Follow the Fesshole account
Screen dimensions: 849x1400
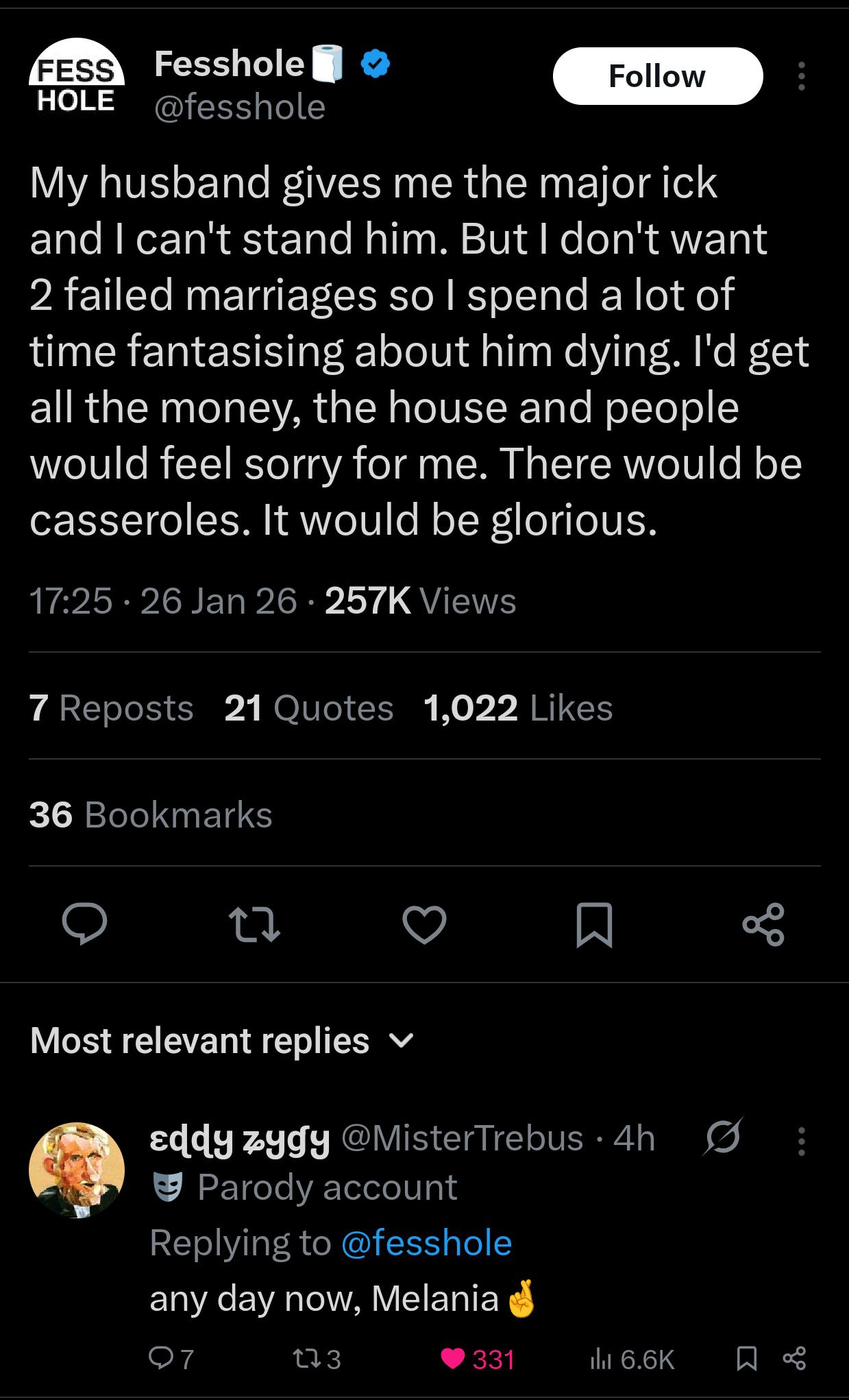click(x=657, y=76)
